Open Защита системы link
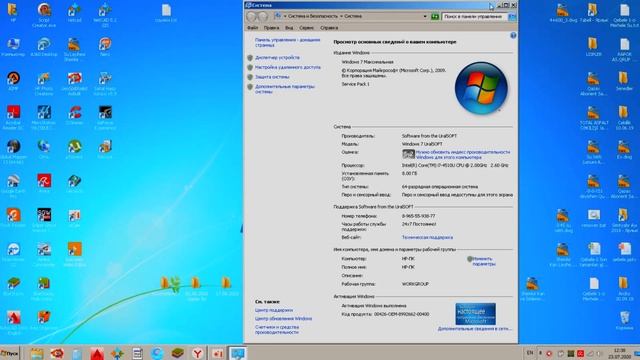 click(x=272, y=77)
